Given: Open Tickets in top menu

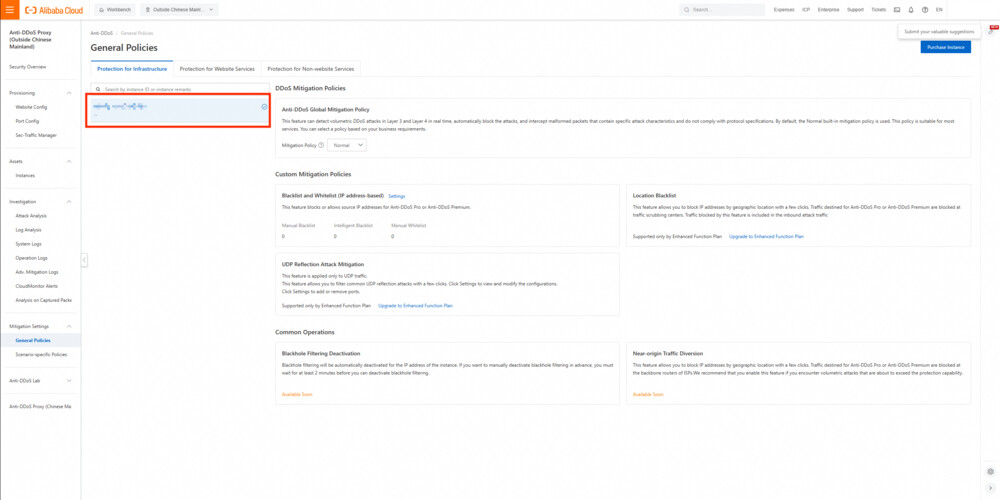Looking at the screenshot, I should click(x=878, y=10).
